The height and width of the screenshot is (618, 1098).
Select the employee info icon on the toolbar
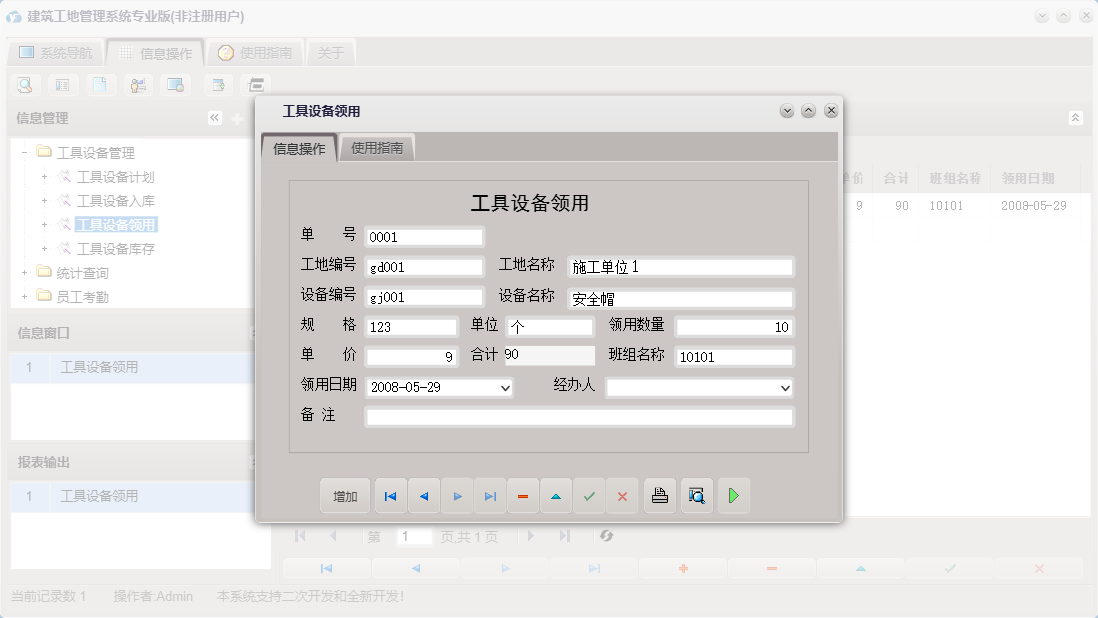pos(138,85)
